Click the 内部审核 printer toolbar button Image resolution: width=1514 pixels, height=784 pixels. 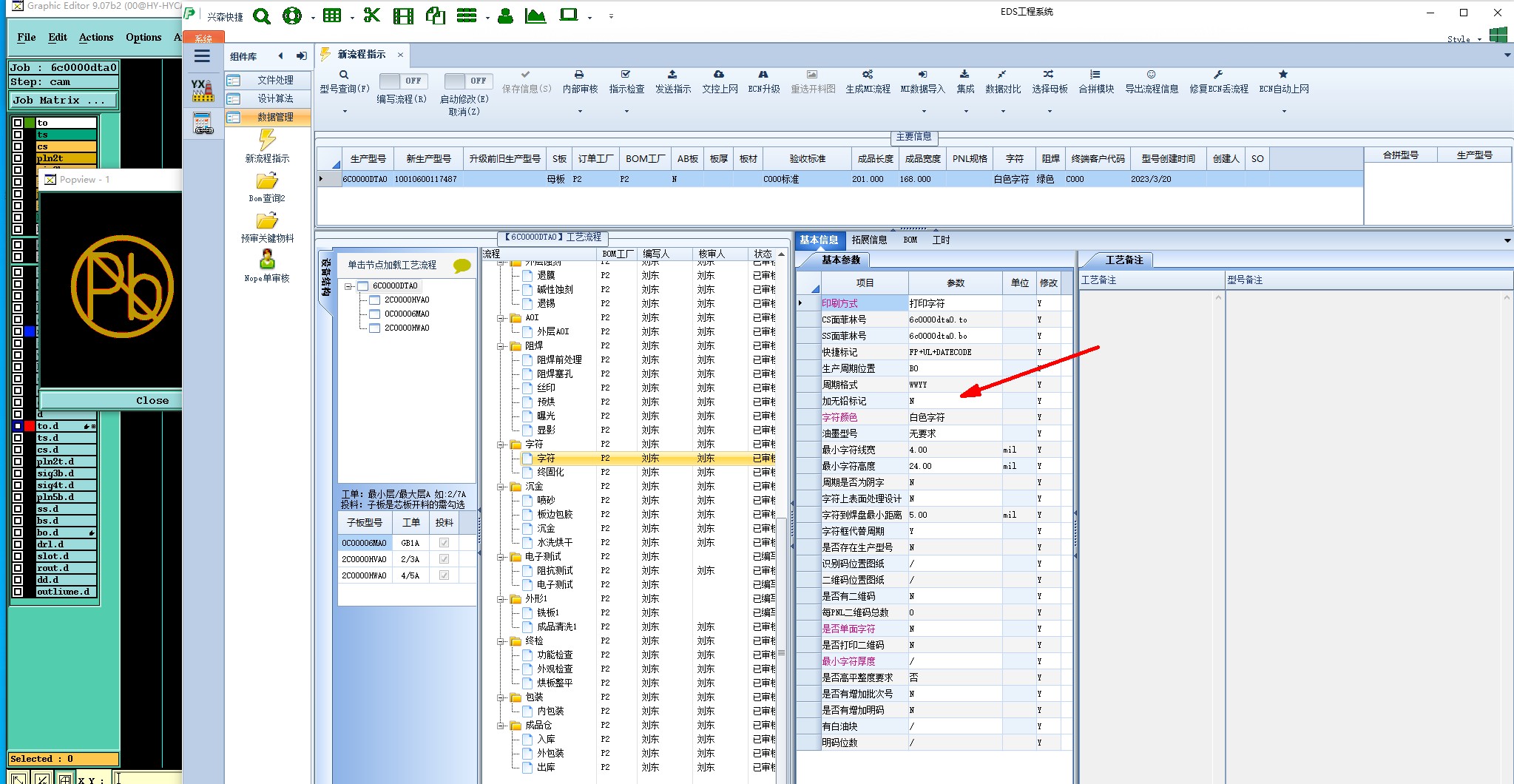tap(580, 81)
